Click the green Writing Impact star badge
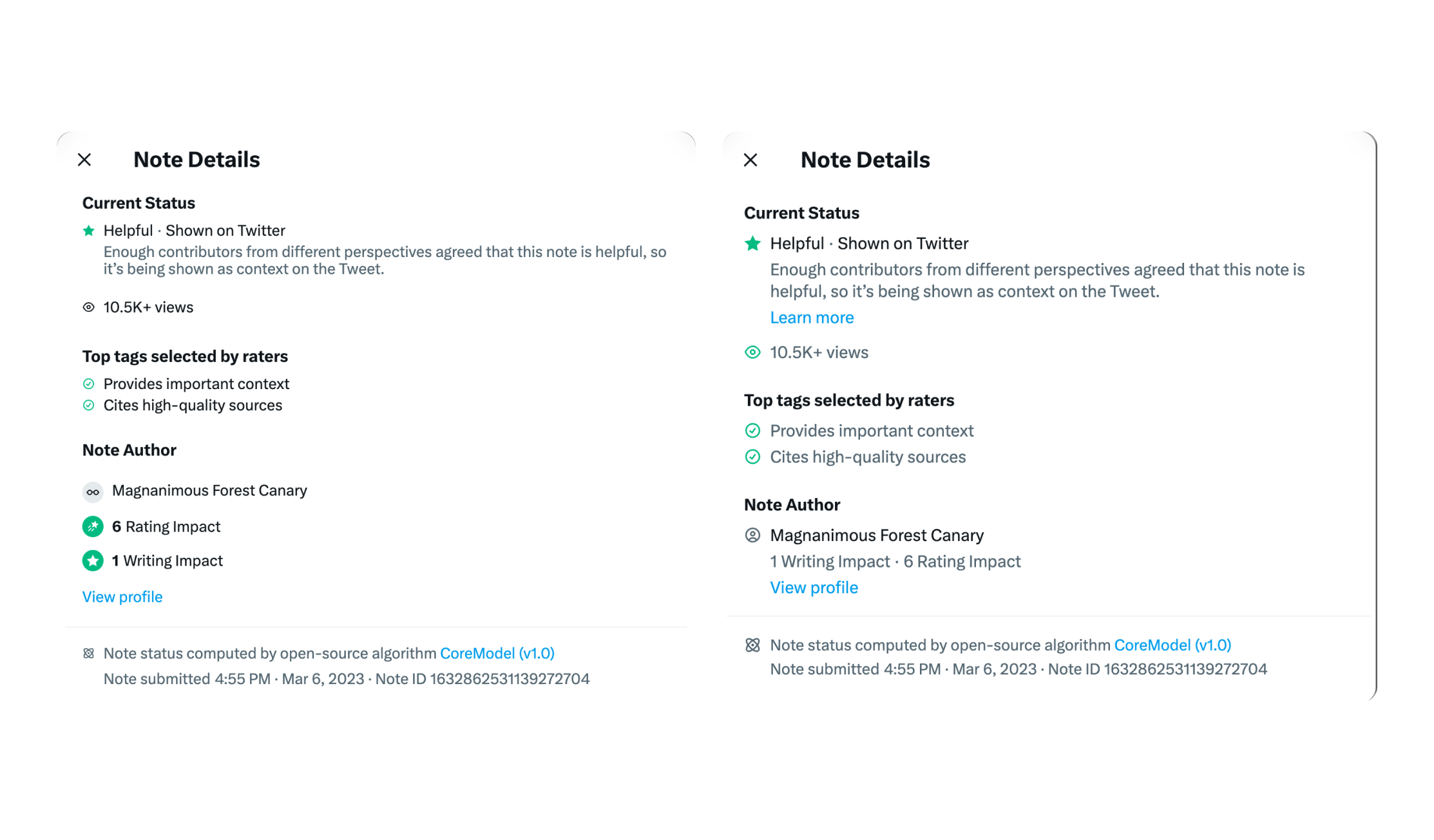 tap(93, 561)
